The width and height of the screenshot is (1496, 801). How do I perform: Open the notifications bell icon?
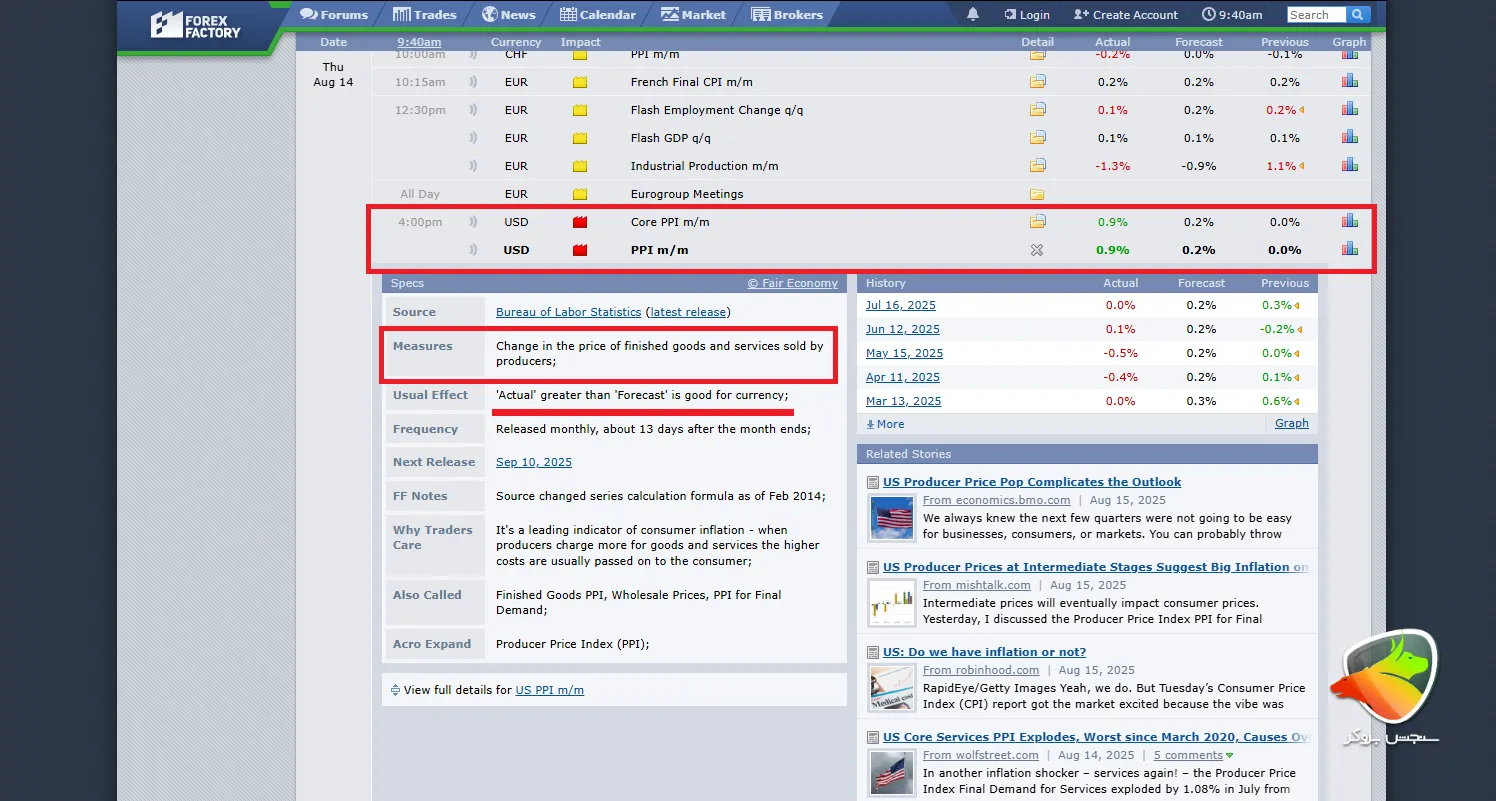(x=973, y=14)
